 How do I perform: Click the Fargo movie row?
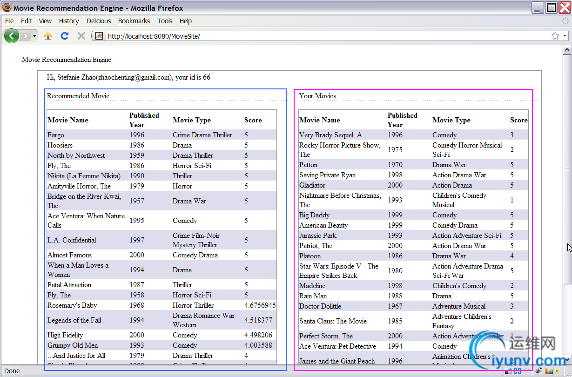click(x=162, y=135)
